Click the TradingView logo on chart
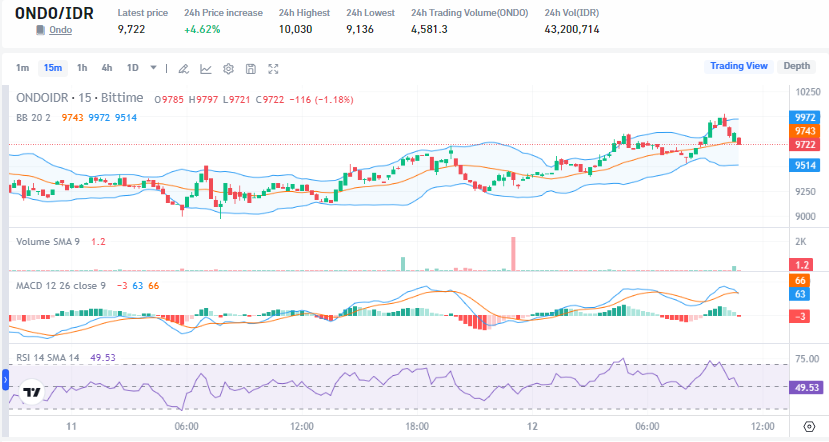Viewport: 829px width, 442px height. pyautogui.click(x=32, y=392)
